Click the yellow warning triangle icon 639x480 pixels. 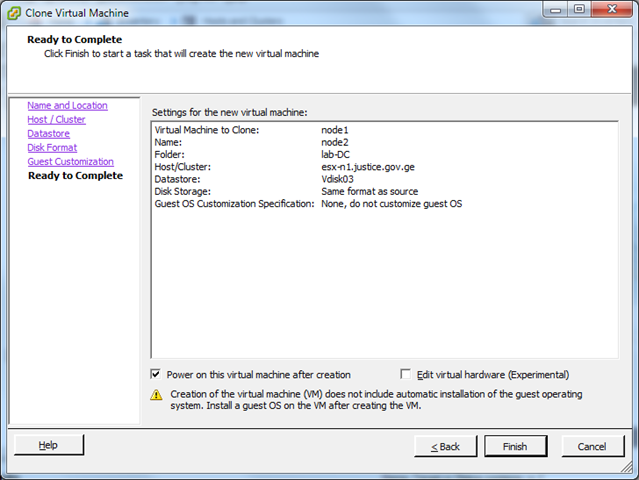(x=156, y=395)
